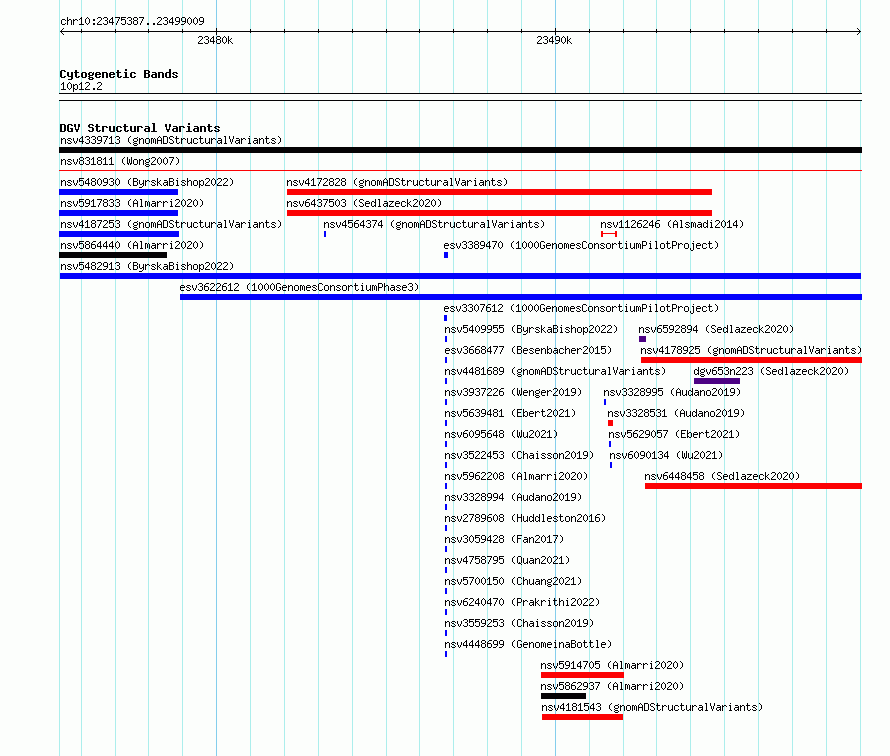The height and width of the screenshot is (756, 890).
Task: Open nsv3937226 (Wenger2019) label
Action: [513, 392]
